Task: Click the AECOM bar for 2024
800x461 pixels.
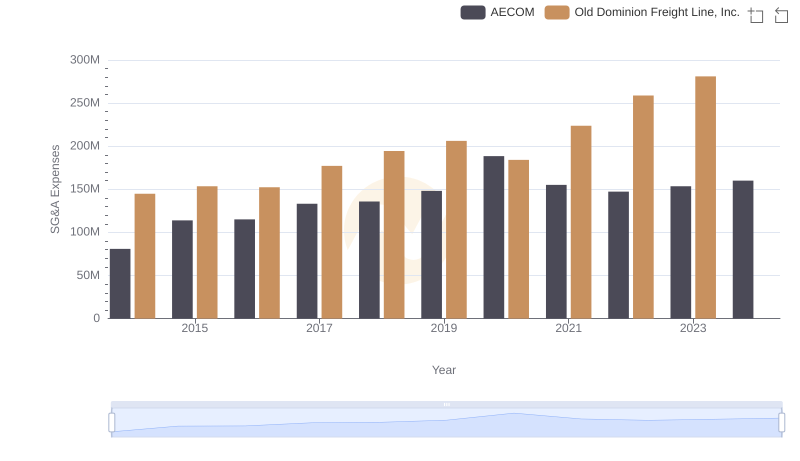Action: (743, 249)
